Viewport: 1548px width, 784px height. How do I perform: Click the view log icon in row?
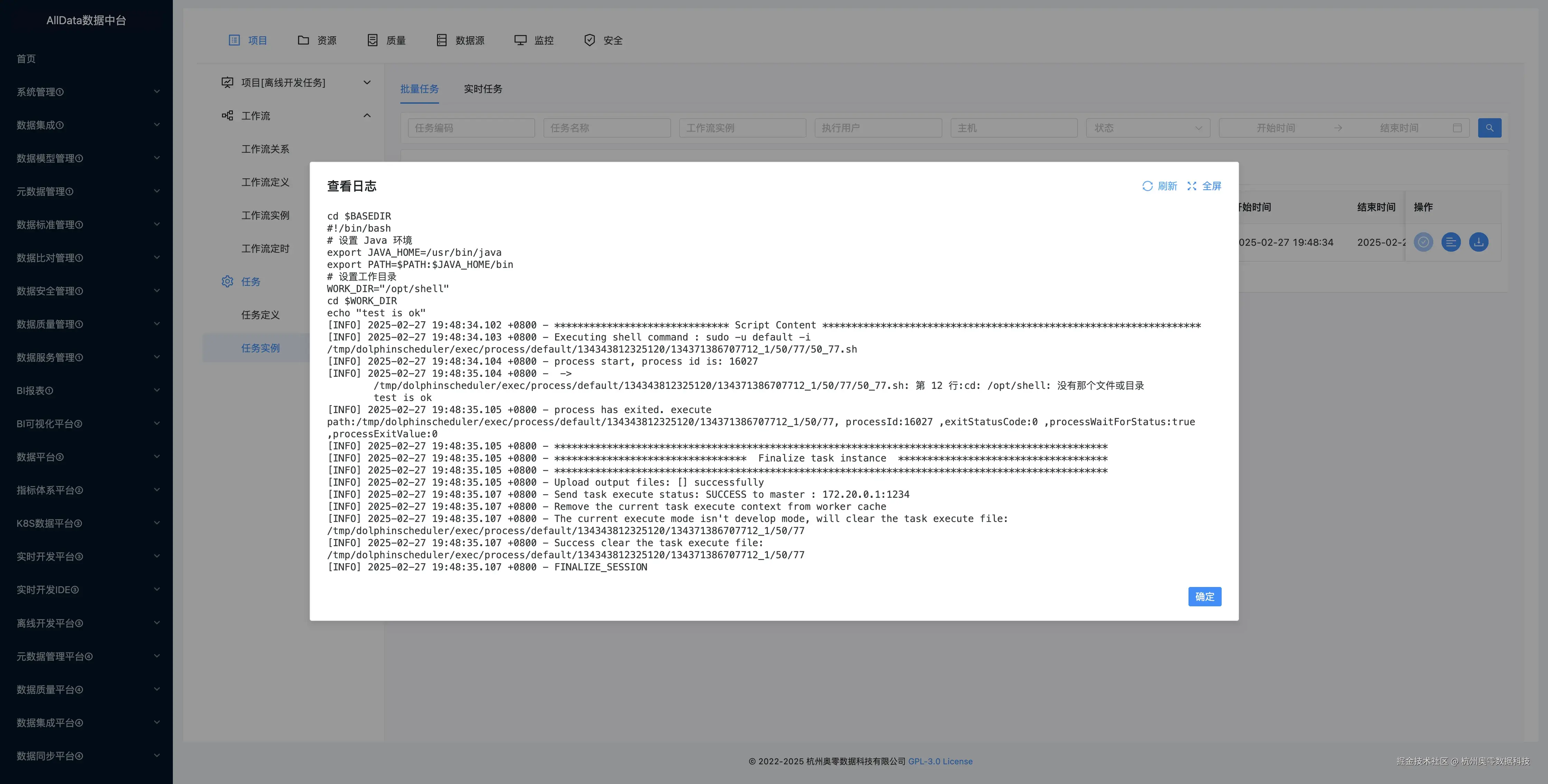tap(1451, 242)
